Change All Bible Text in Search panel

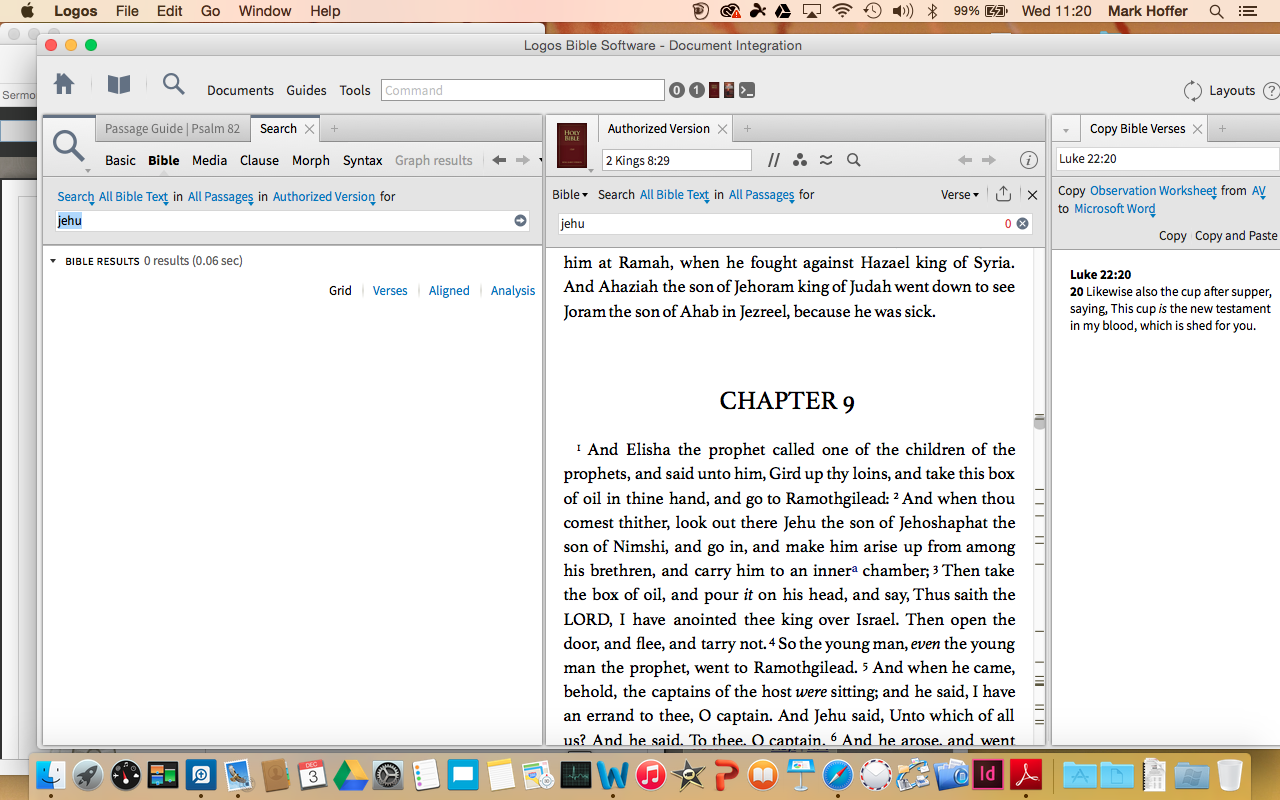pos(133,197)
